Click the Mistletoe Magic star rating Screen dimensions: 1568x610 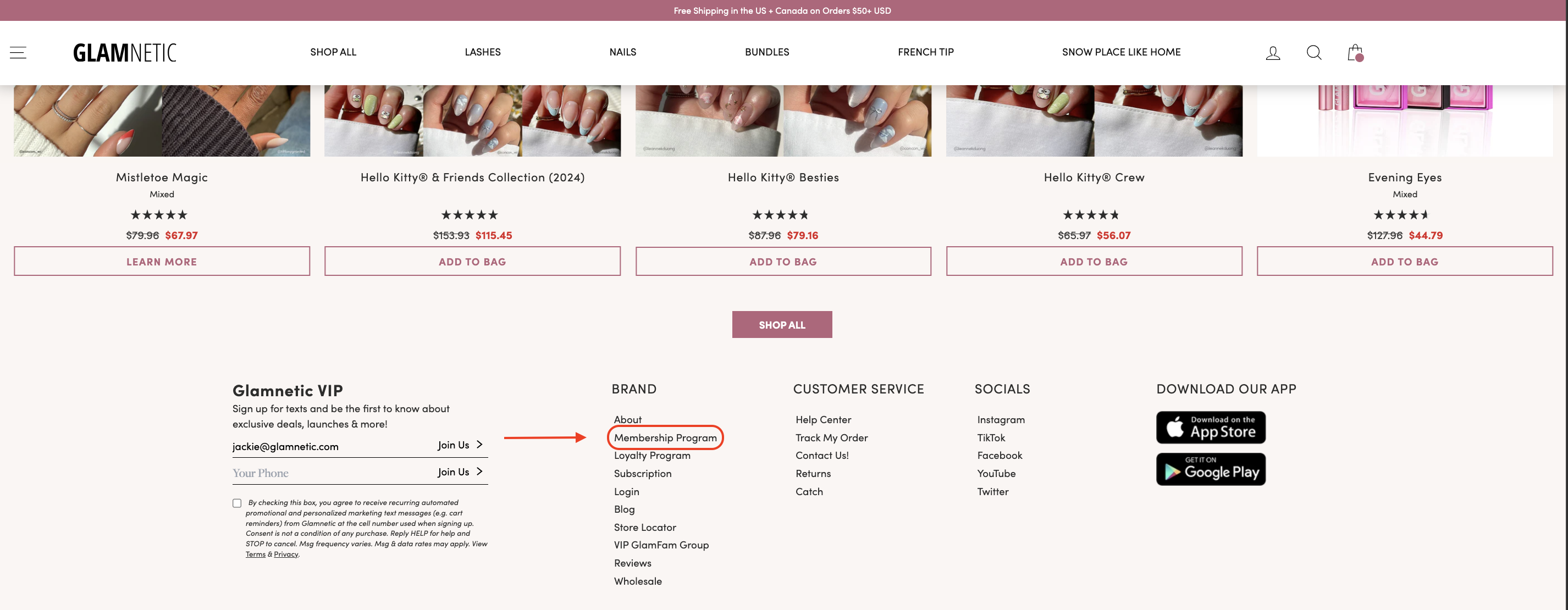click(159, 215)
